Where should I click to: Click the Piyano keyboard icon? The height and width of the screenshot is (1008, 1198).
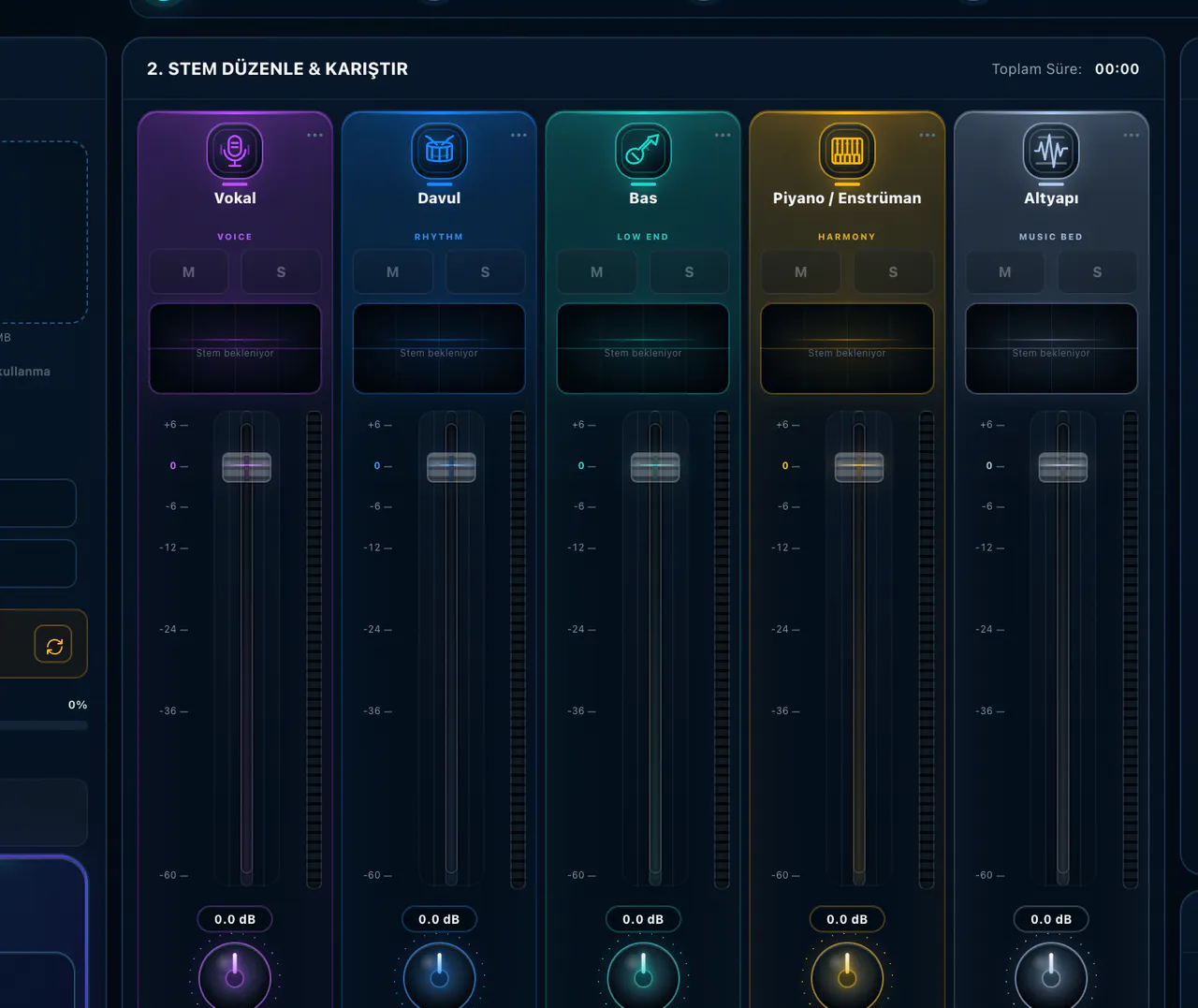pos(847,151)
